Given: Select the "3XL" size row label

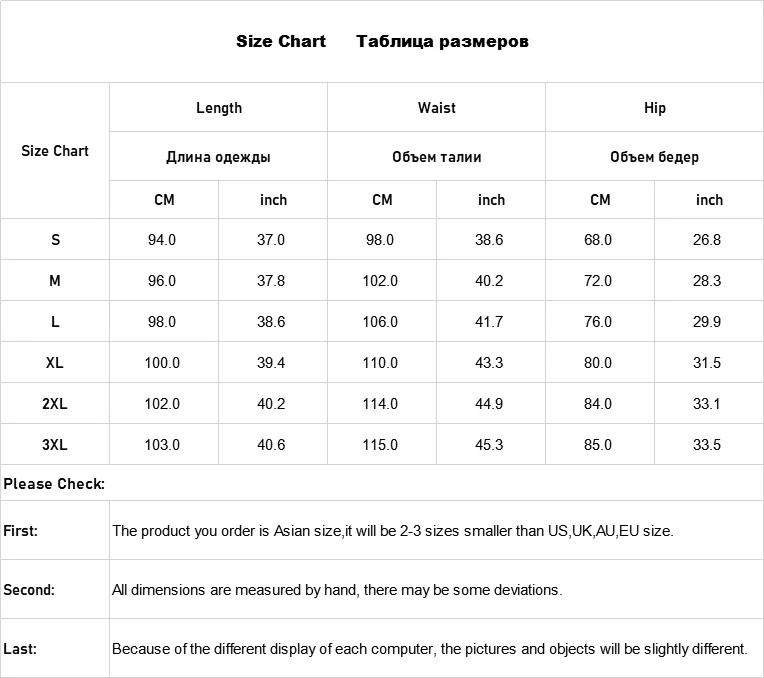Looking at the screenshot, I should coord(55,445).
